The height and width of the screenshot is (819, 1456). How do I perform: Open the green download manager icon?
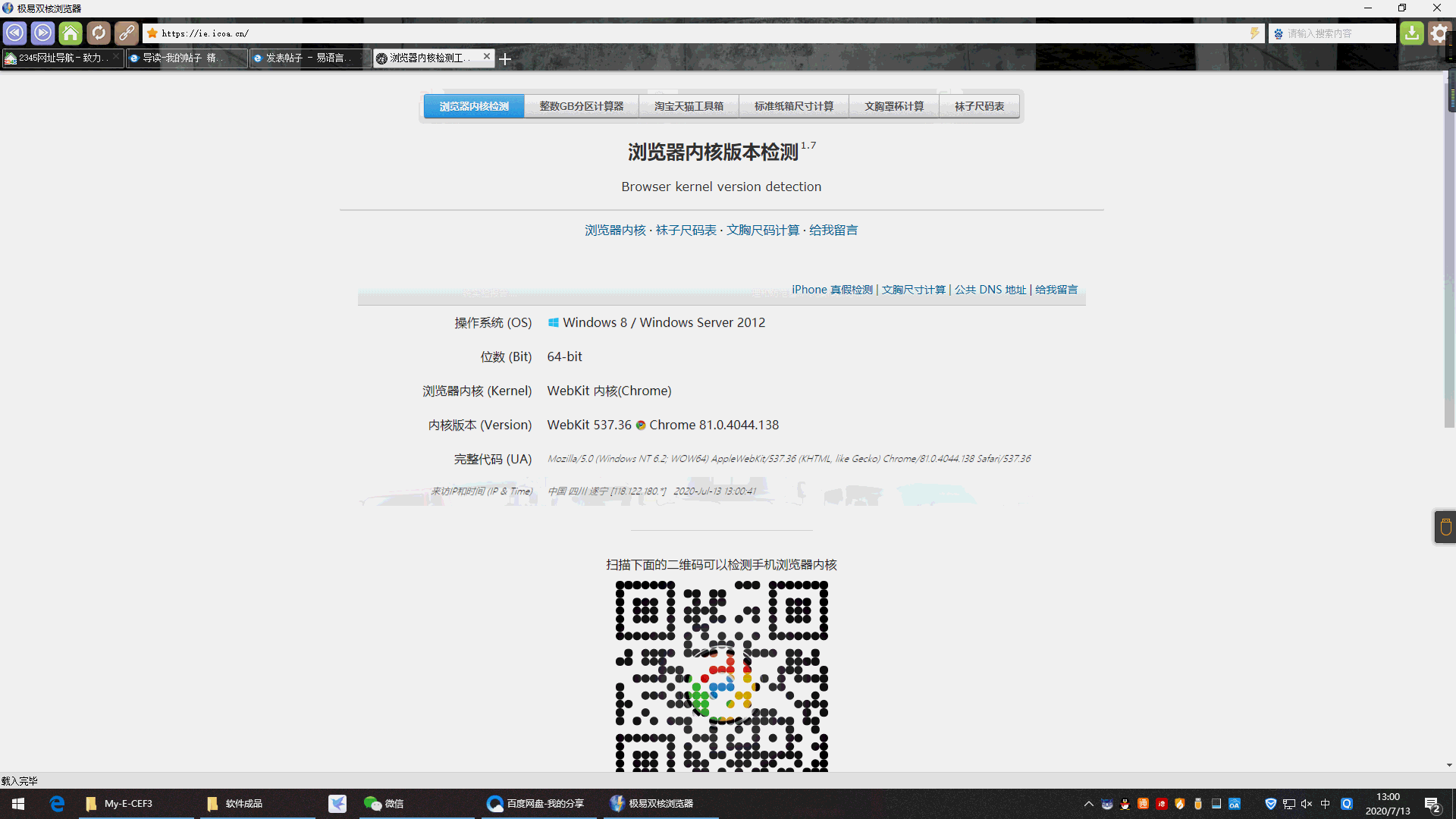(x=1411, y=33)
